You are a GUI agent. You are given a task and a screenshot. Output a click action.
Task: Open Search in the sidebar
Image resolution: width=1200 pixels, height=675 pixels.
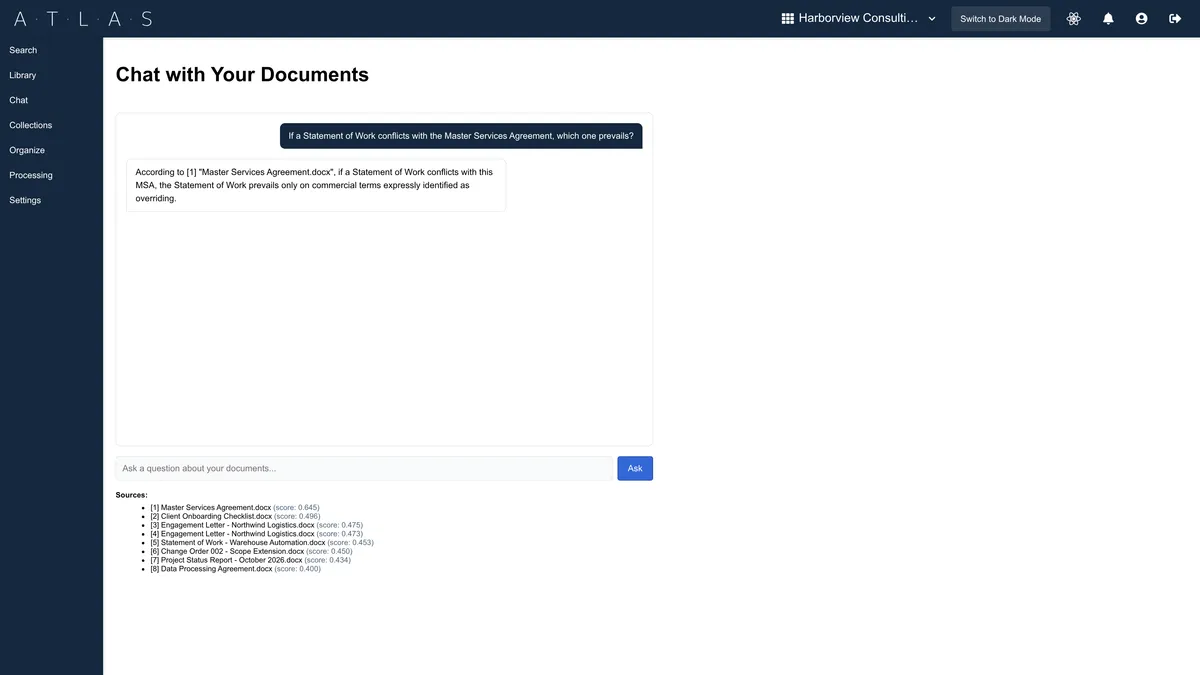(23, 50)
